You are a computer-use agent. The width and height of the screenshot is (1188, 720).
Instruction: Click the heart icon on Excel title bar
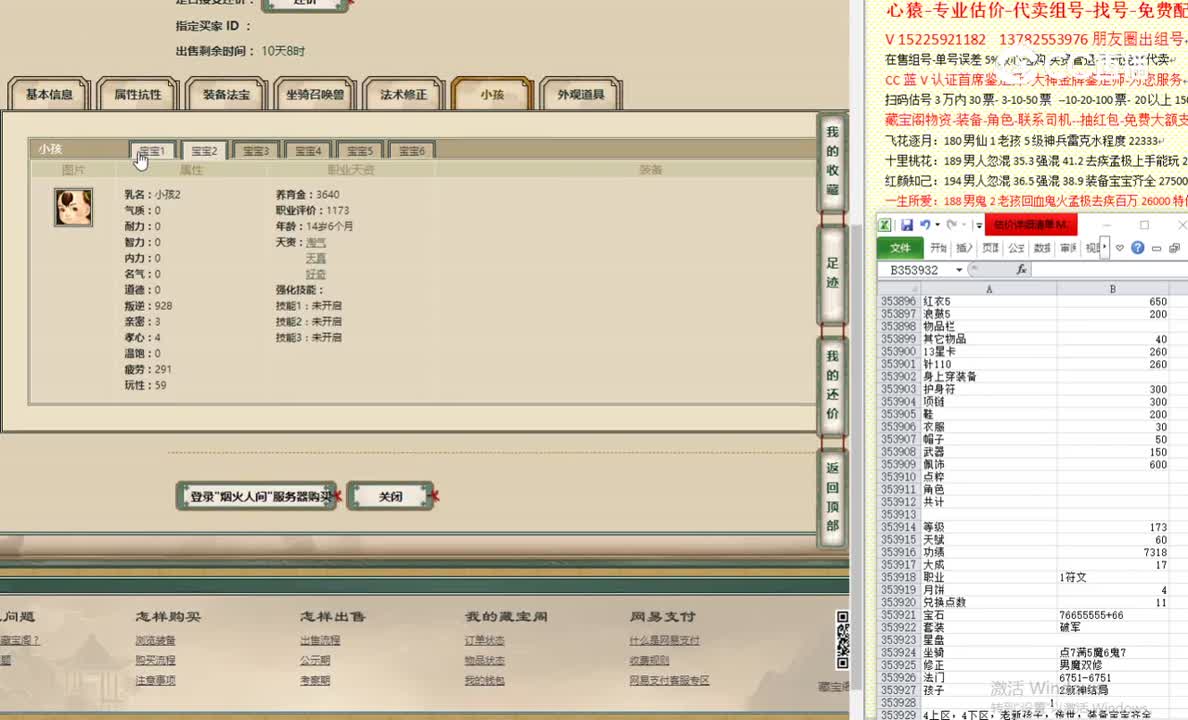pyautogui.click(x=1120, y=248)
